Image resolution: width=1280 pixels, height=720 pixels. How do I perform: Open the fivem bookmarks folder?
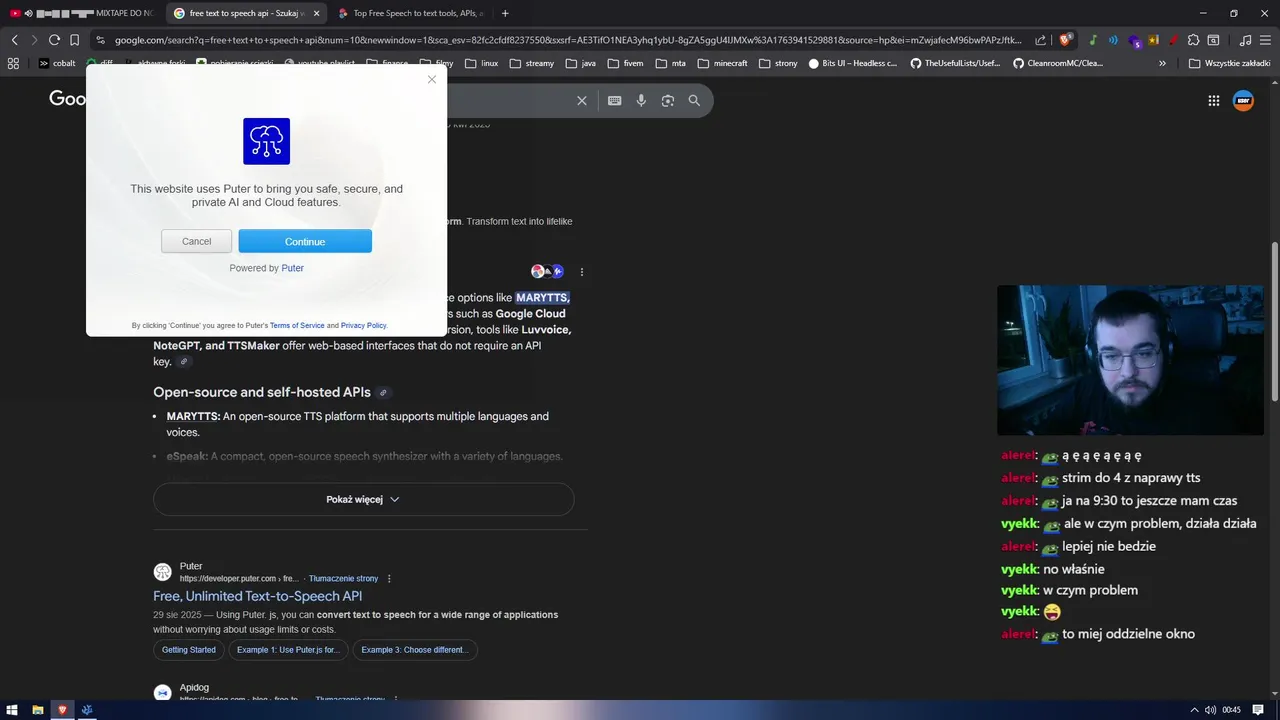(625, 63)
